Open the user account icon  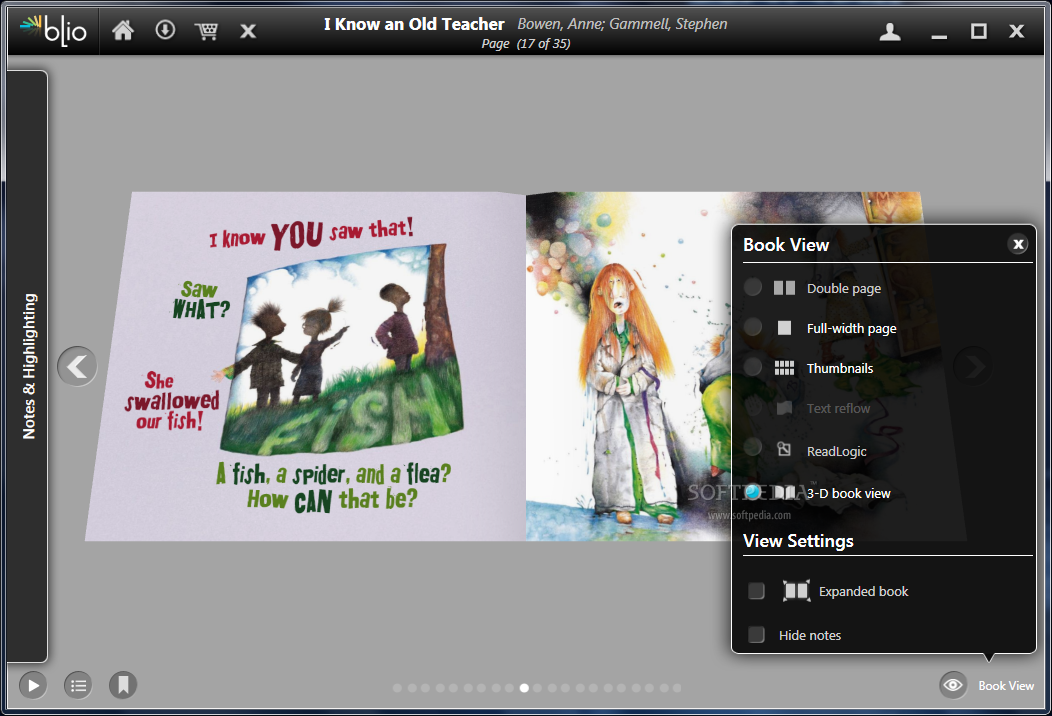pos(890,31)
